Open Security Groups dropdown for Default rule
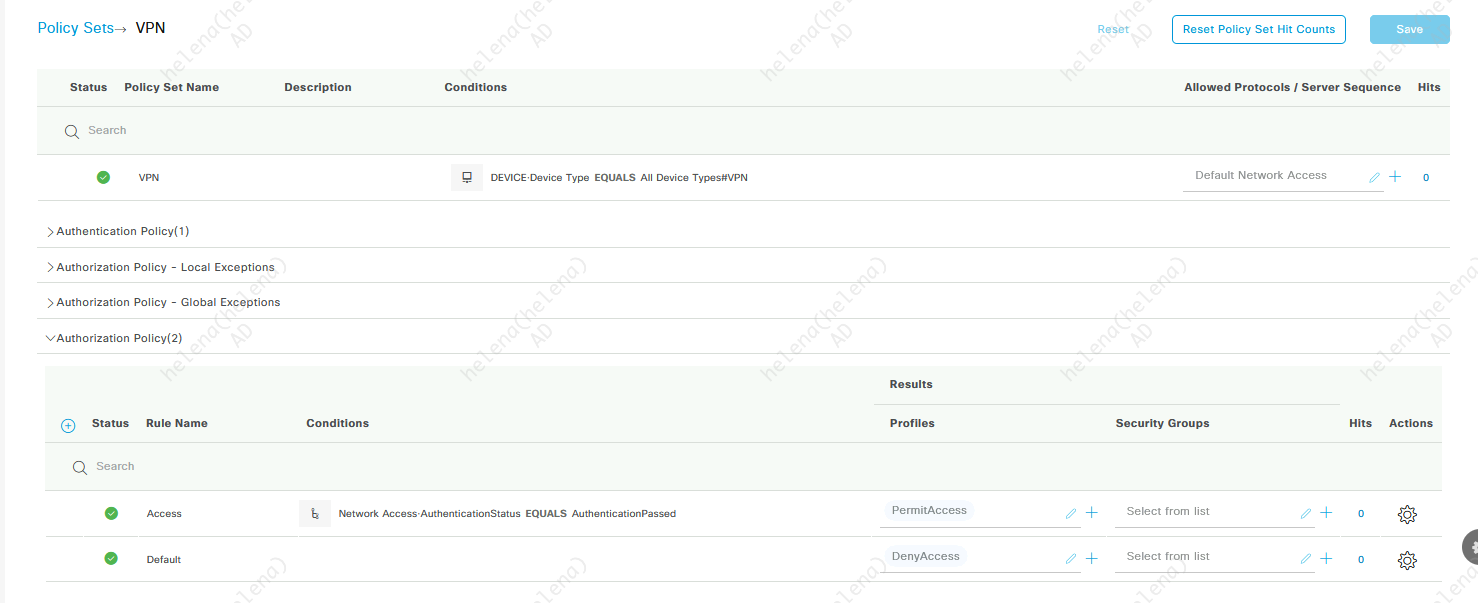This screenshot has height=603, width=1478. pyautogui.click(x=1205, y=557)
